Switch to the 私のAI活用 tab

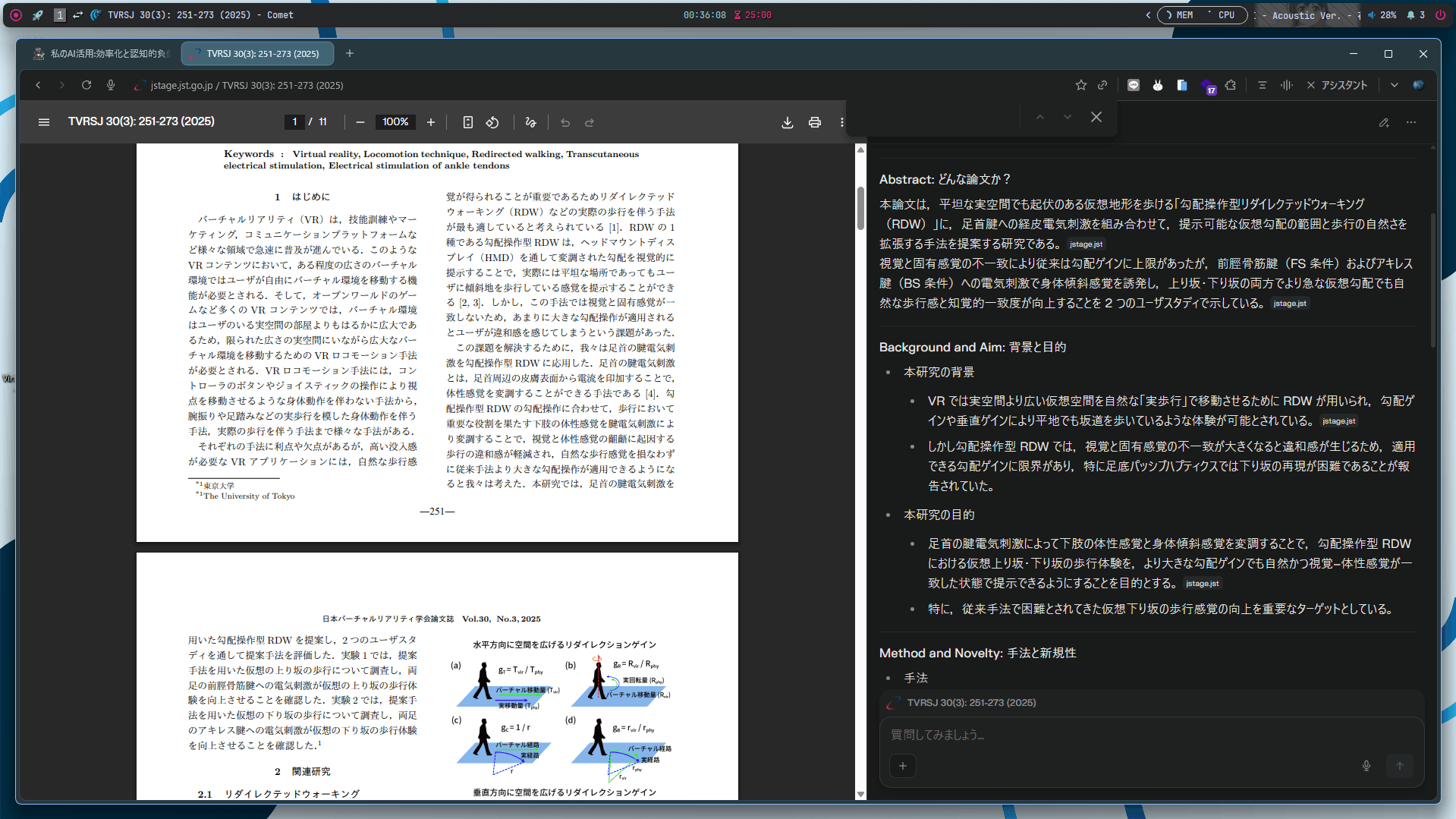pos(102,54)
